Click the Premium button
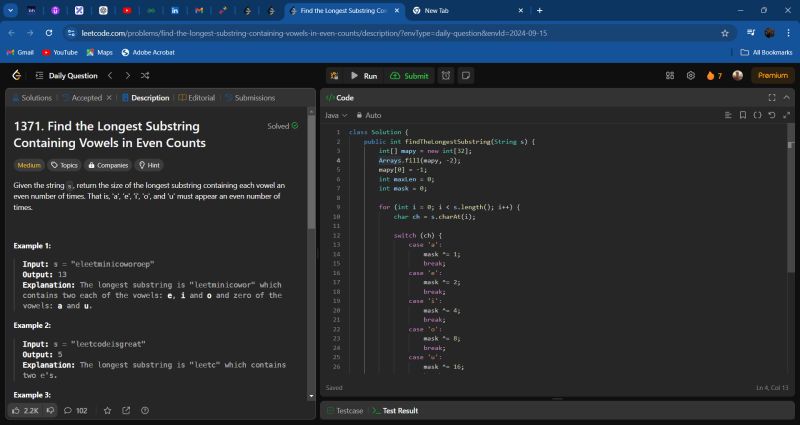 coord(772,75)
